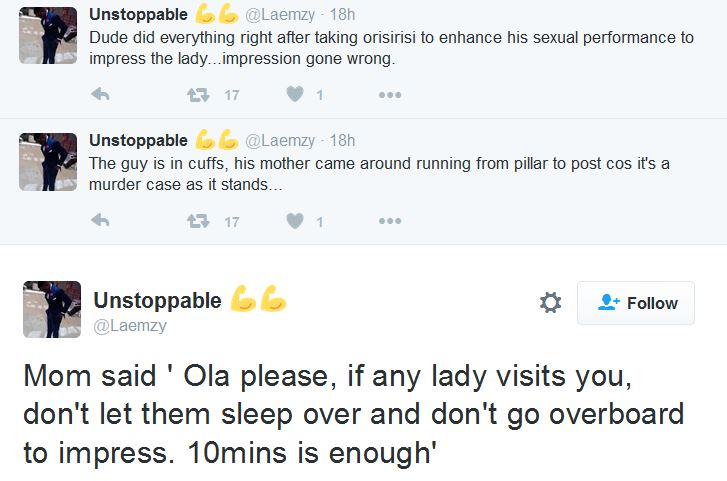Open Unstoppable name on the 'in cuffs' tweet
This screenshot has height=481, width=727.
point(138,140)
